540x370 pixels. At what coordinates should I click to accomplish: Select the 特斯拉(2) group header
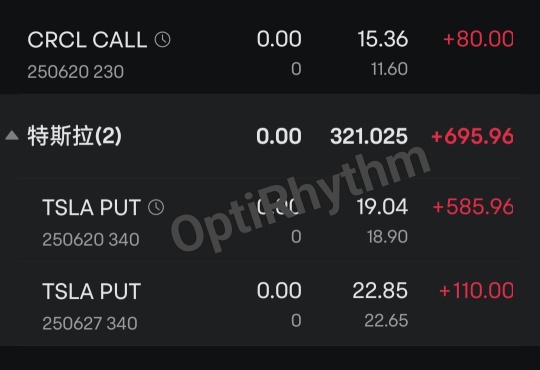pyautogui.click(x=270, y=136)
